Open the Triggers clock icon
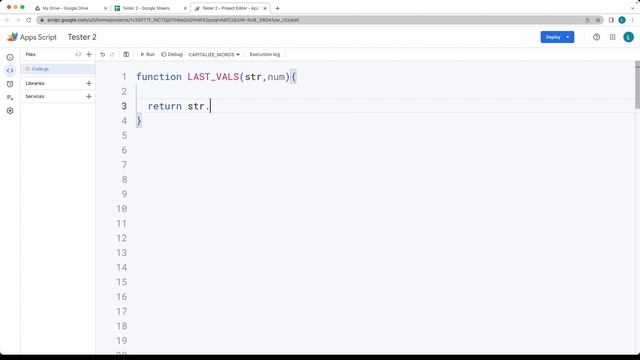 pos(10,84)
